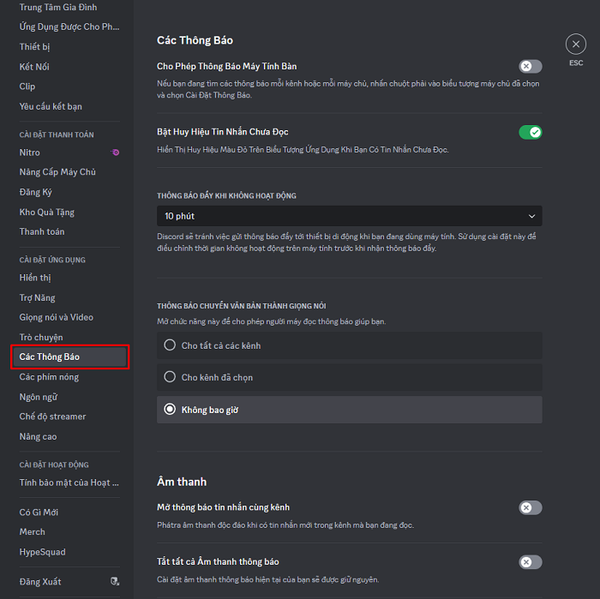Open the Merch link
600x599 pixels.
[32, 532]
